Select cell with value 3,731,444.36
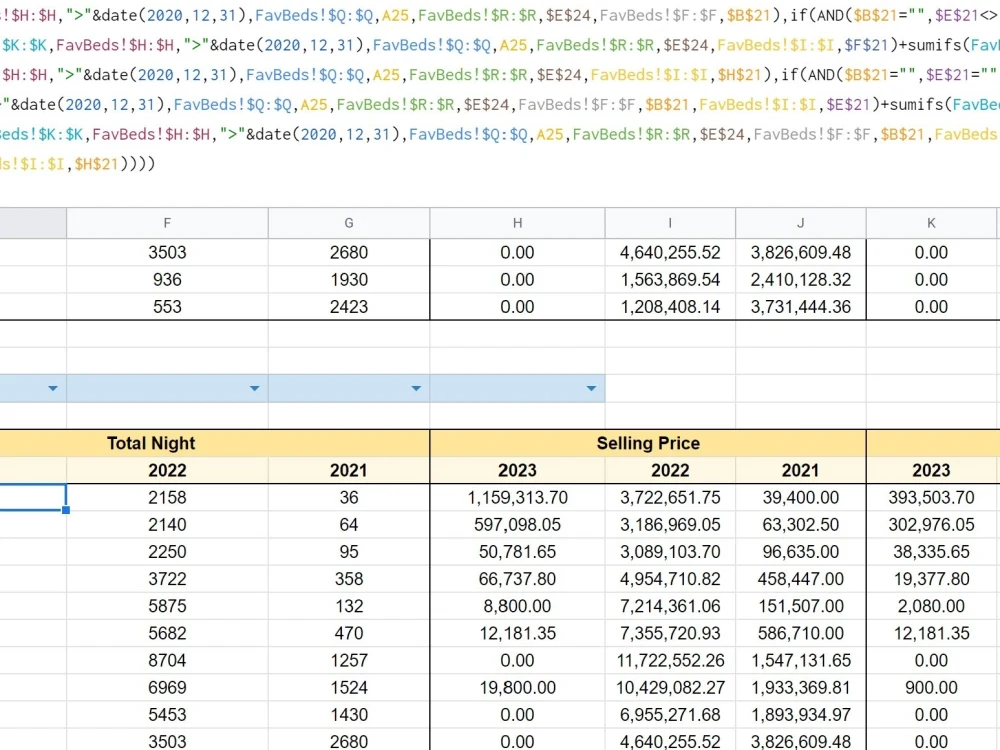 click(800, 307)
